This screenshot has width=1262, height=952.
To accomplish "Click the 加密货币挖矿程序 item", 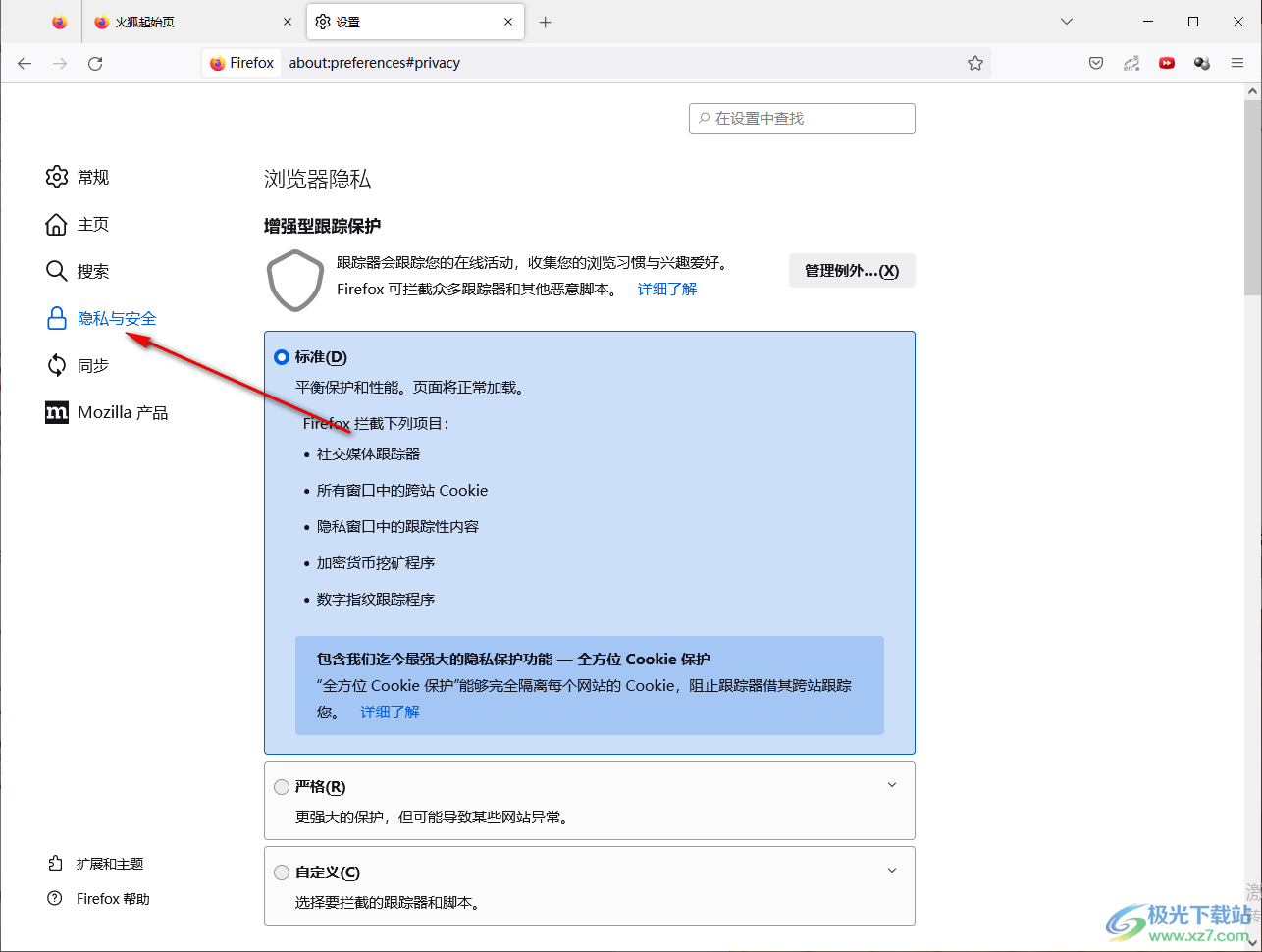I will point(376,563).
